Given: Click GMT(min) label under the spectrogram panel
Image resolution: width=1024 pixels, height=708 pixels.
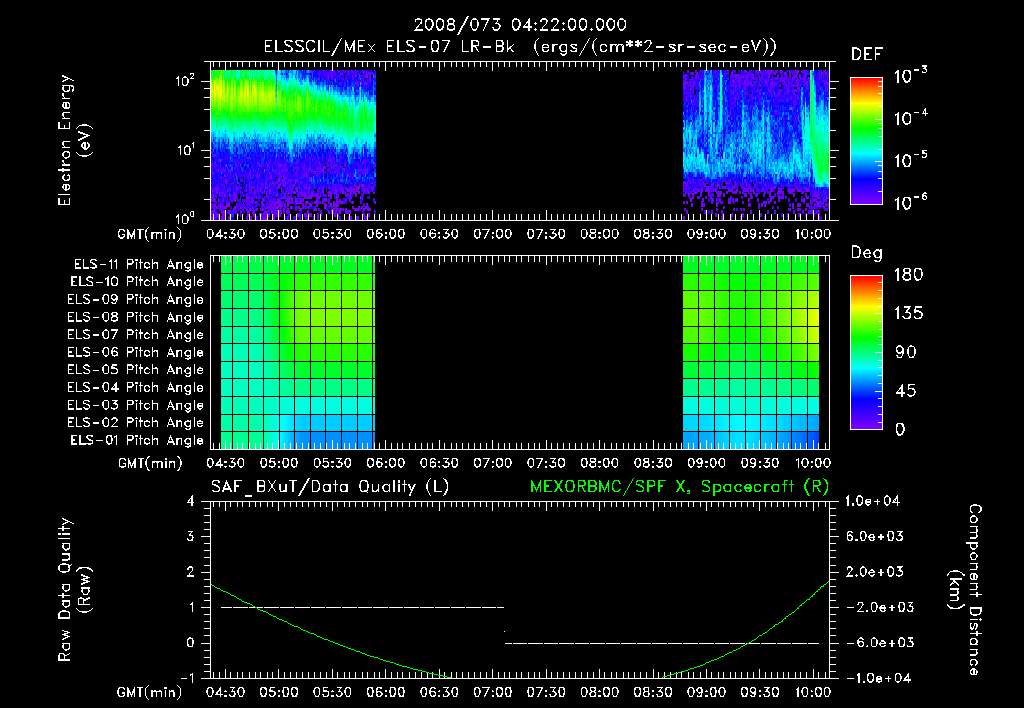Looking at the screenshot, I should 150,234.
